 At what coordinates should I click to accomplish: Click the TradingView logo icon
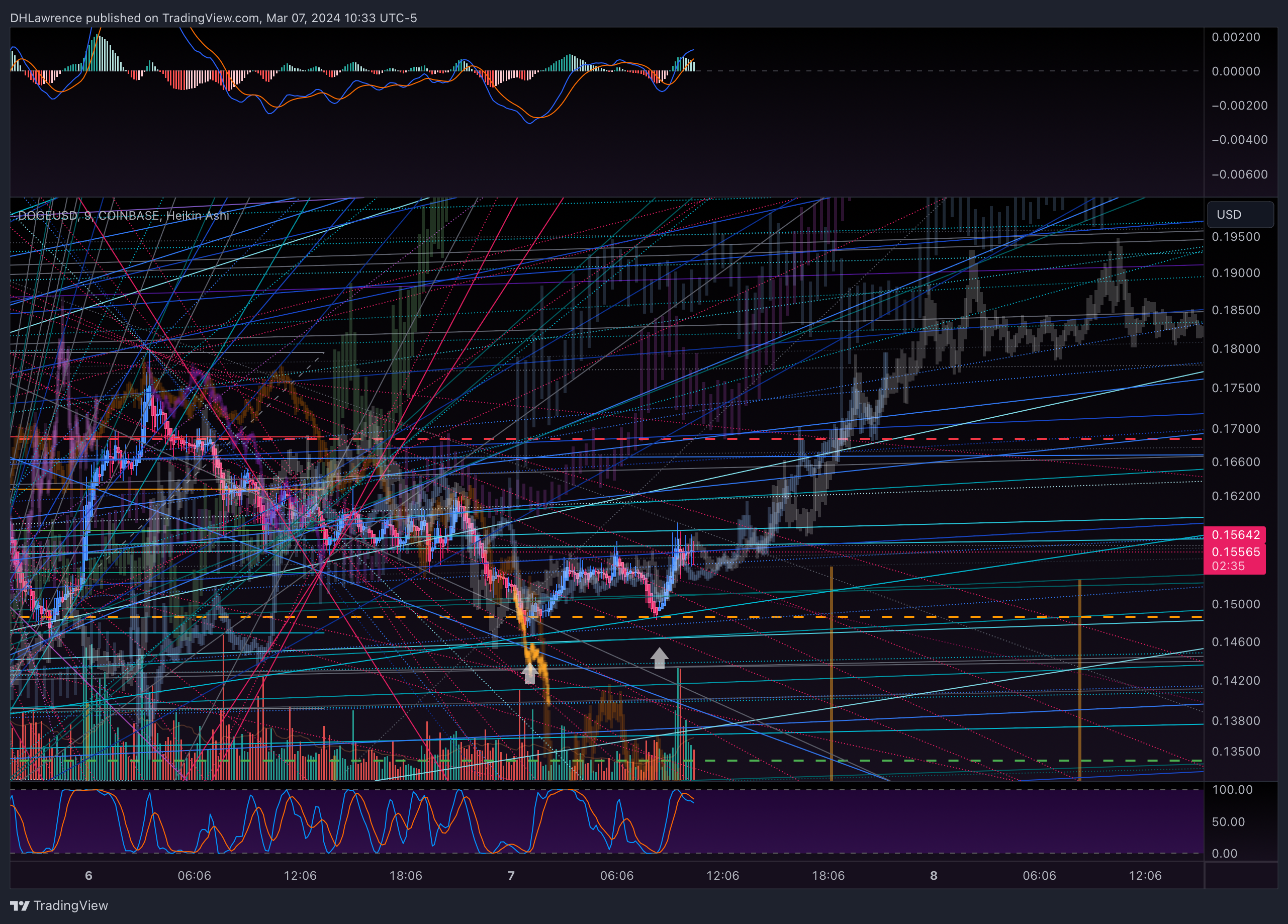(19, 905)
